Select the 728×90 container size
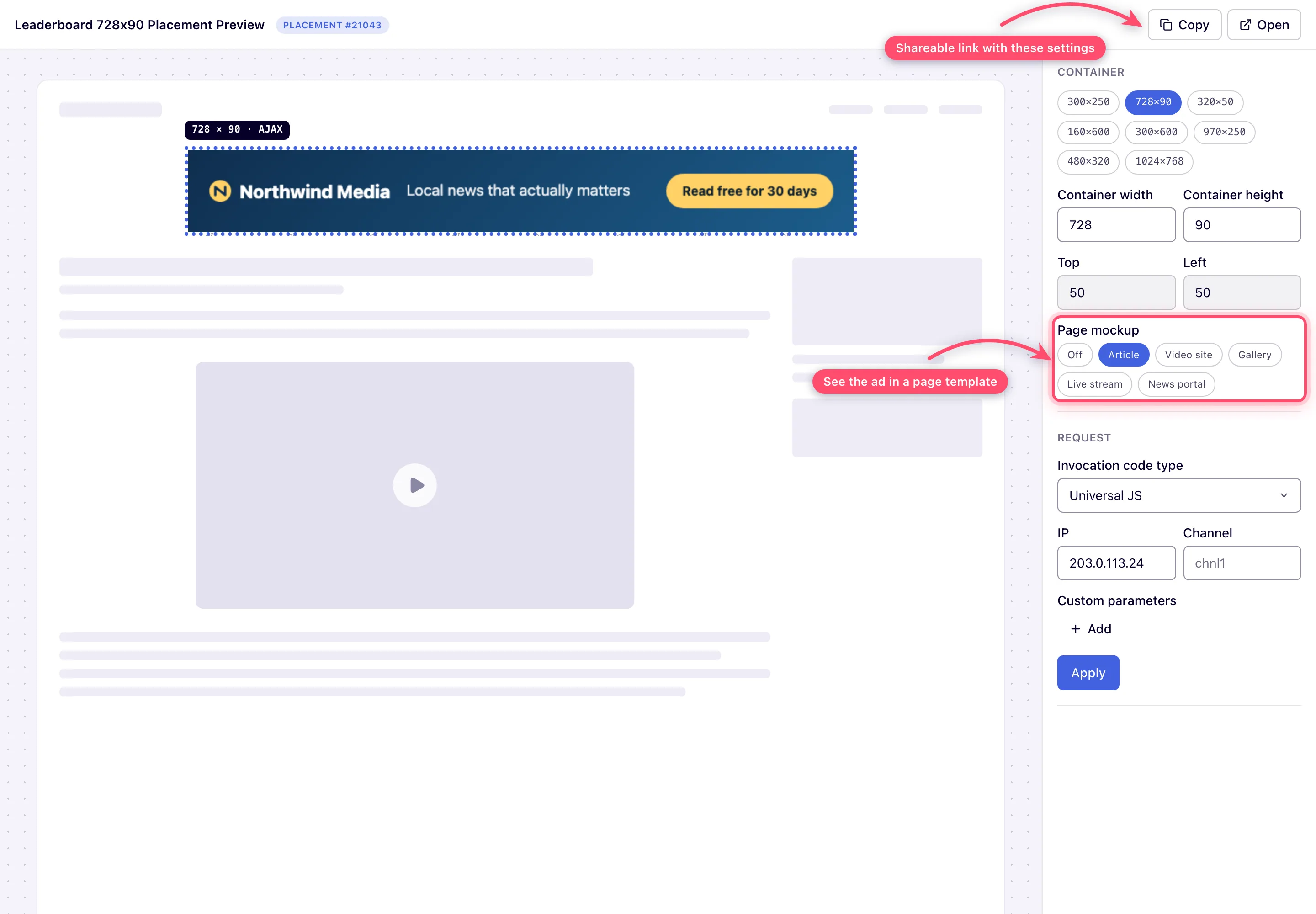Image resolution: width=1316 pixels, height=914 pixels. click(1153, 102)
